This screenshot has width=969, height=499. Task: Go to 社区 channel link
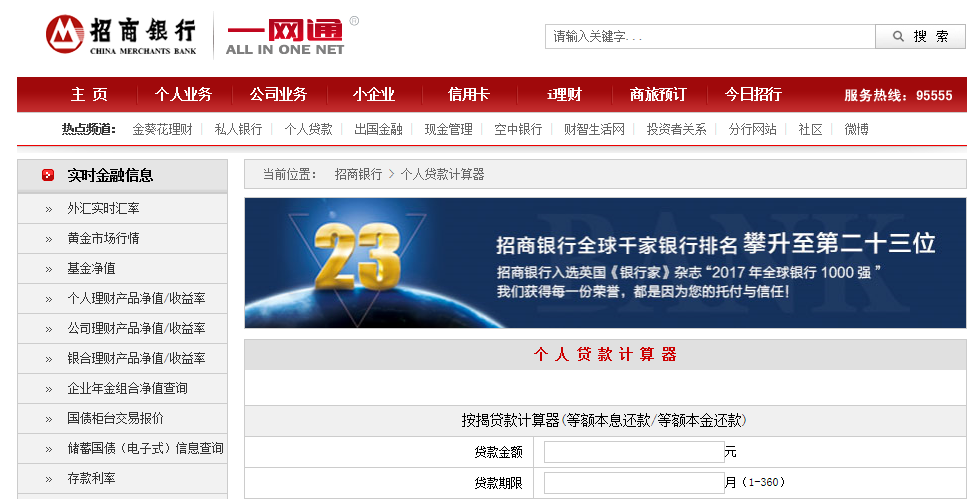tap(811, 129)
